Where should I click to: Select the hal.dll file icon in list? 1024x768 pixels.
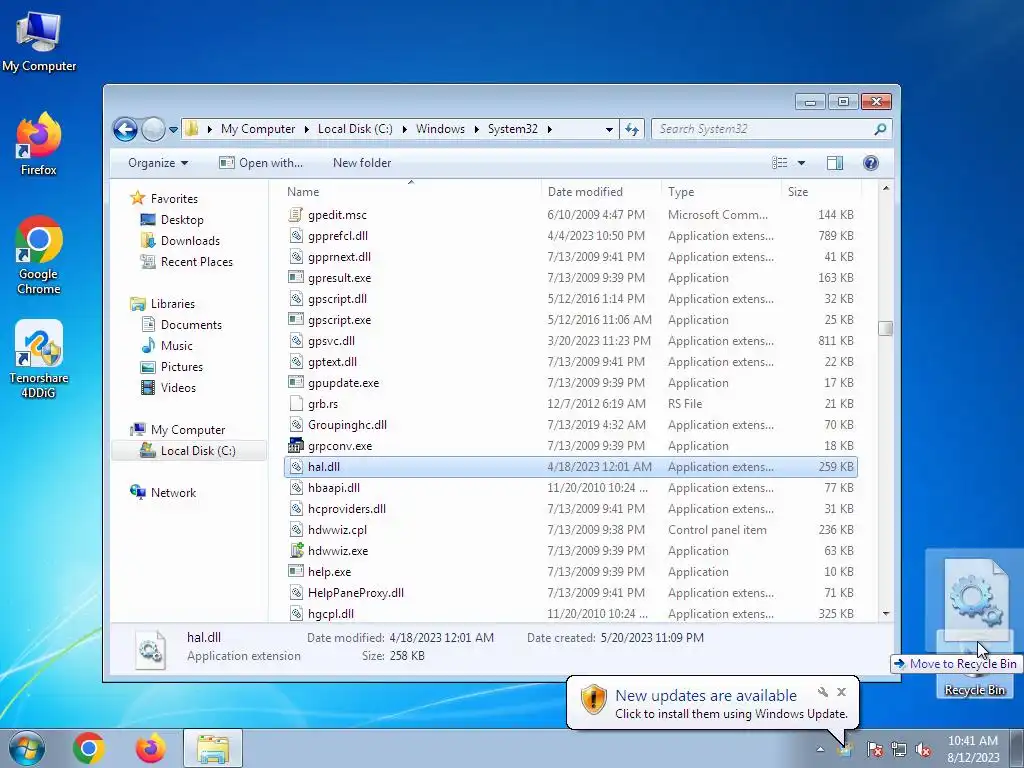coord(296,466)
